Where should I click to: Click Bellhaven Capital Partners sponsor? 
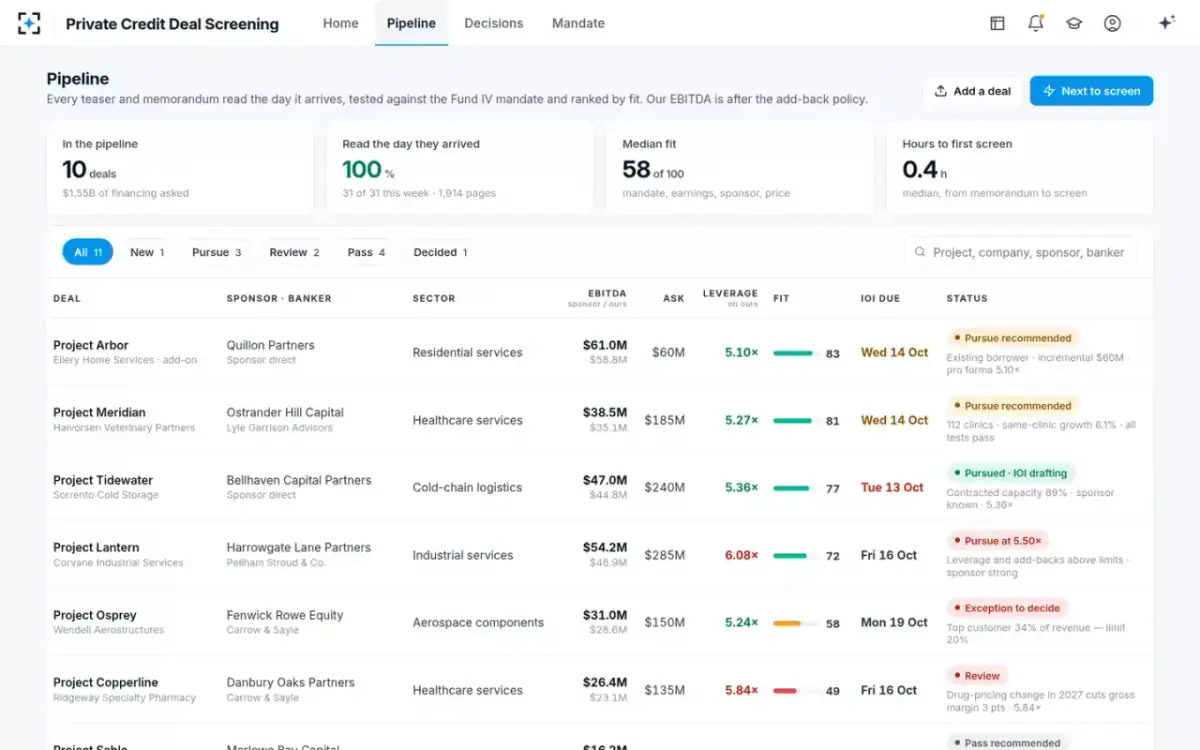click(x=299, y=480)
